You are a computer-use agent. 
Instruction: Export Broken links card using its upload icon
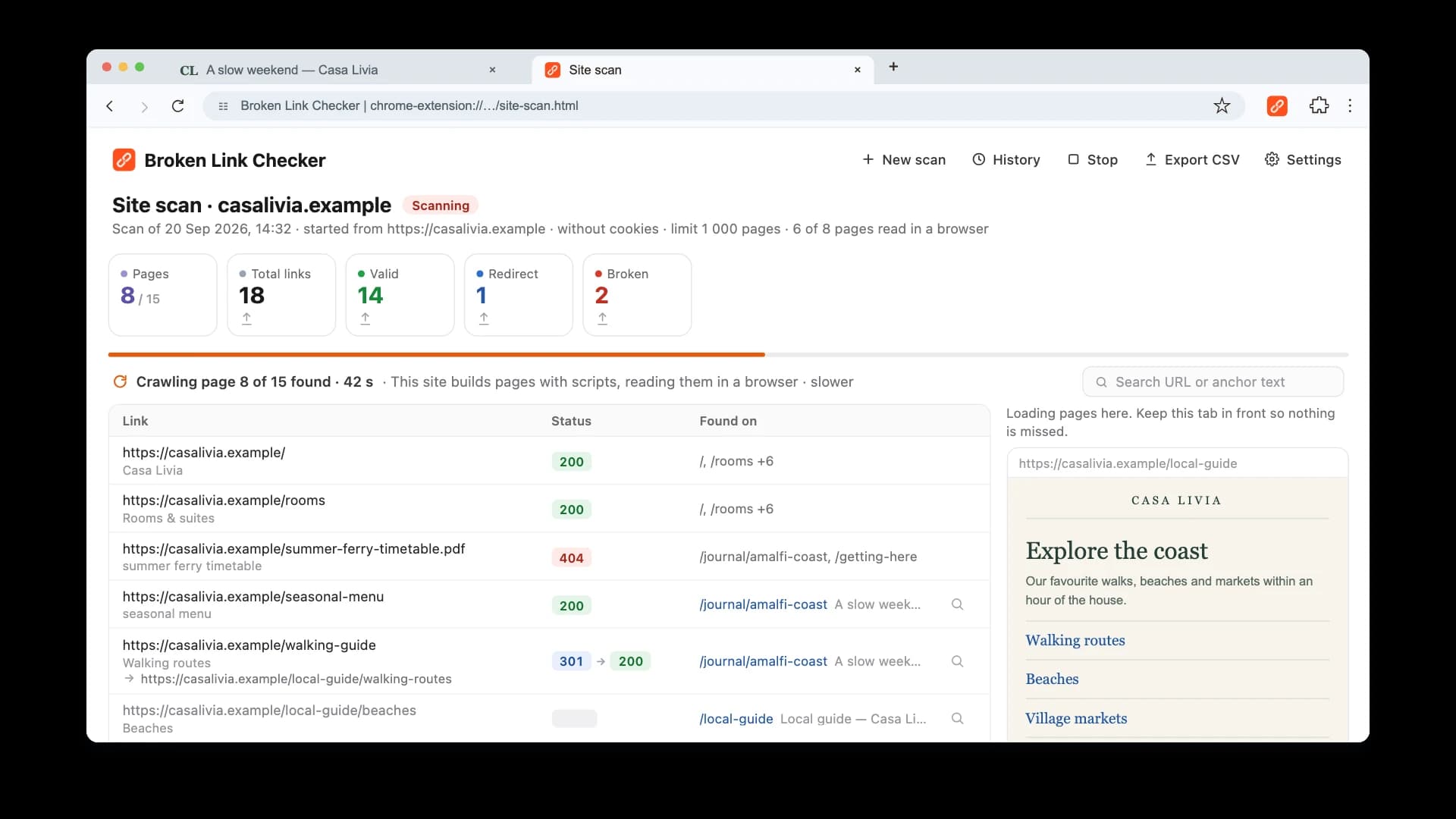point(602,319)
